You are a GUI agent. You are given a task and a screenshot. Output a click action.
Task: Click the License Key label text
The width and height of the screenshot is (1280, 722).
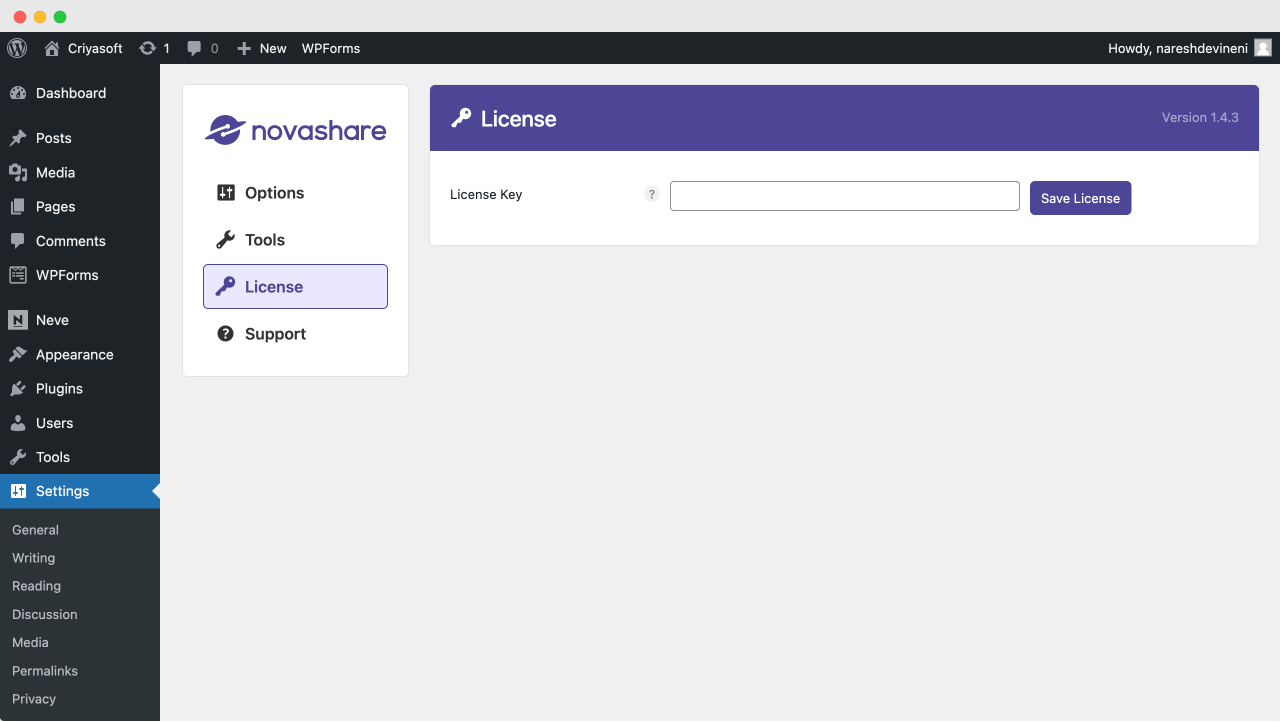click(486, 195)
